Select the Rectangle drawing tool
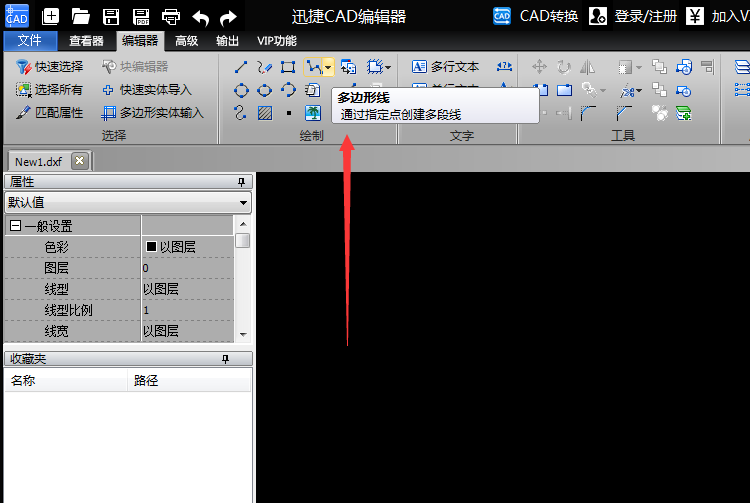This screenshot has width=750, height=503. pyautogui.click(x=287, y=67)
